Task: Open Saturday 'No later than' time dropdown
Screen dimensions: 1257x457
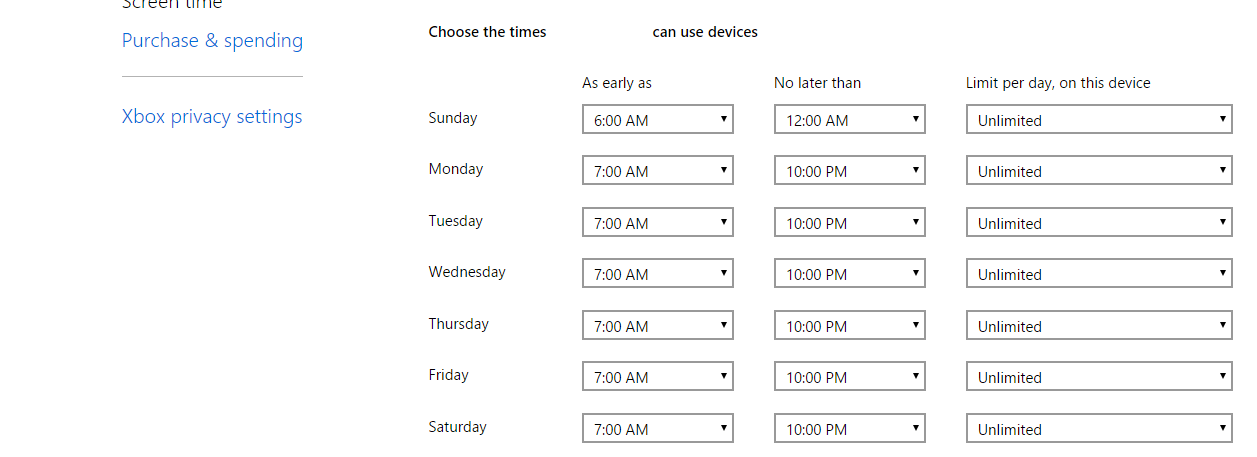Action: [850, 428]
